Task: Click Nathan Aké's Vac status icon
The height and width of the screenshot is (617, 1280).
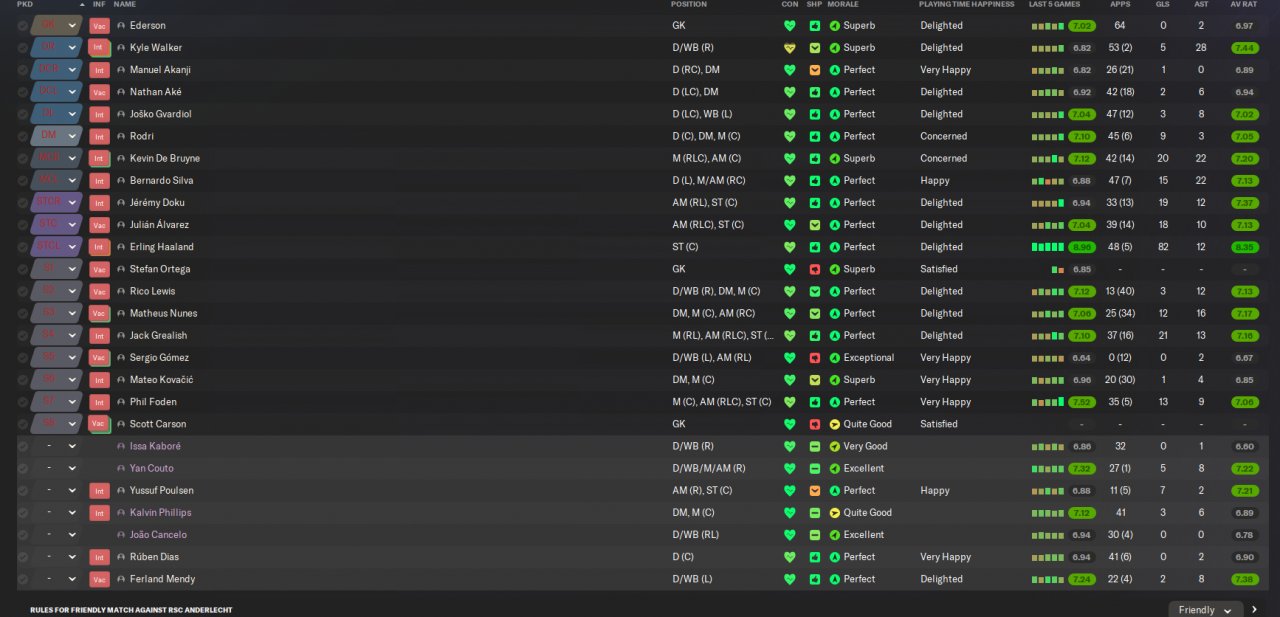Action: [x=99, y=92]
